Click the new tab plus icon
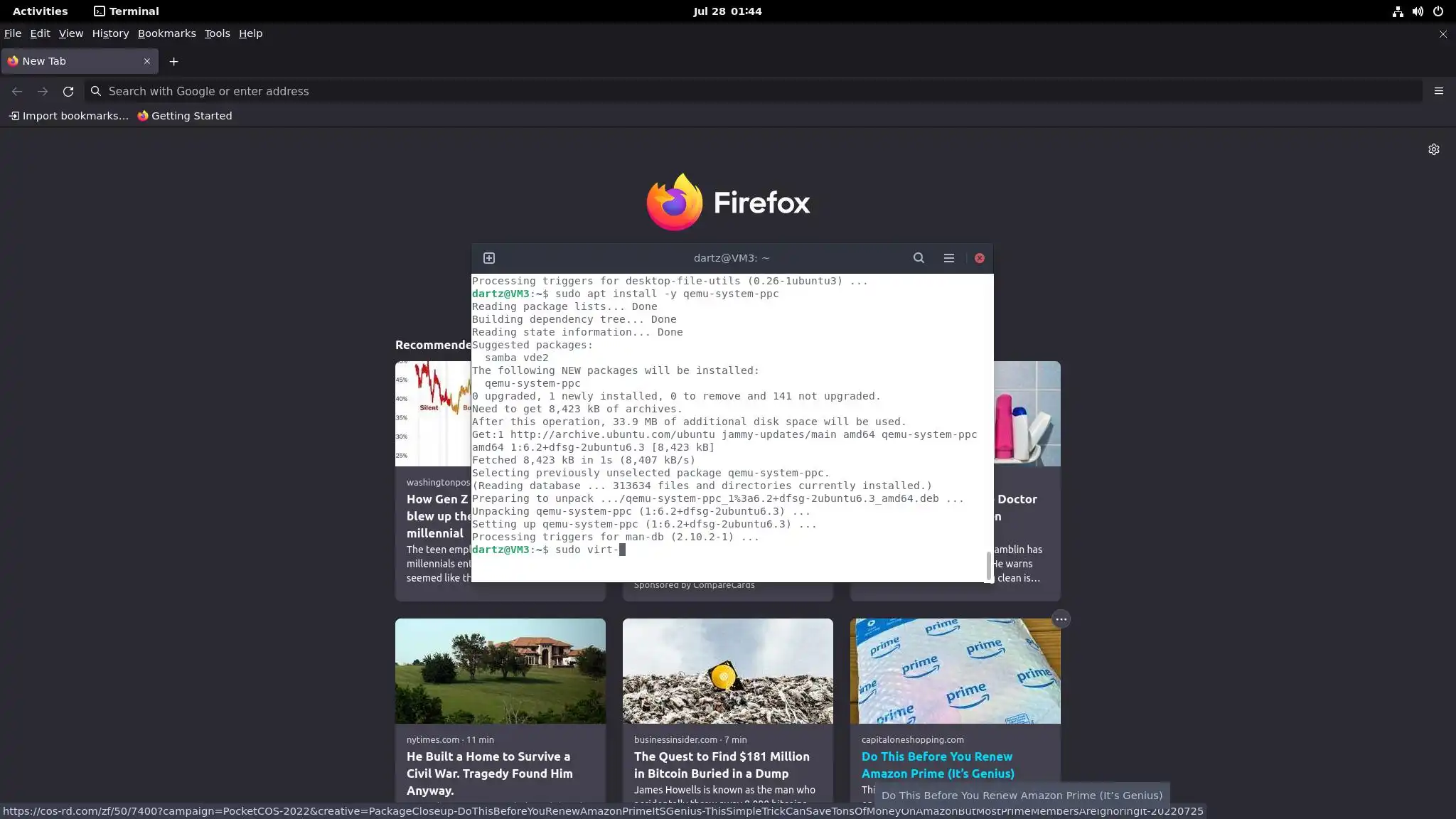Image resolution: width=1456 pixels, height=819 pixels. 173,62
